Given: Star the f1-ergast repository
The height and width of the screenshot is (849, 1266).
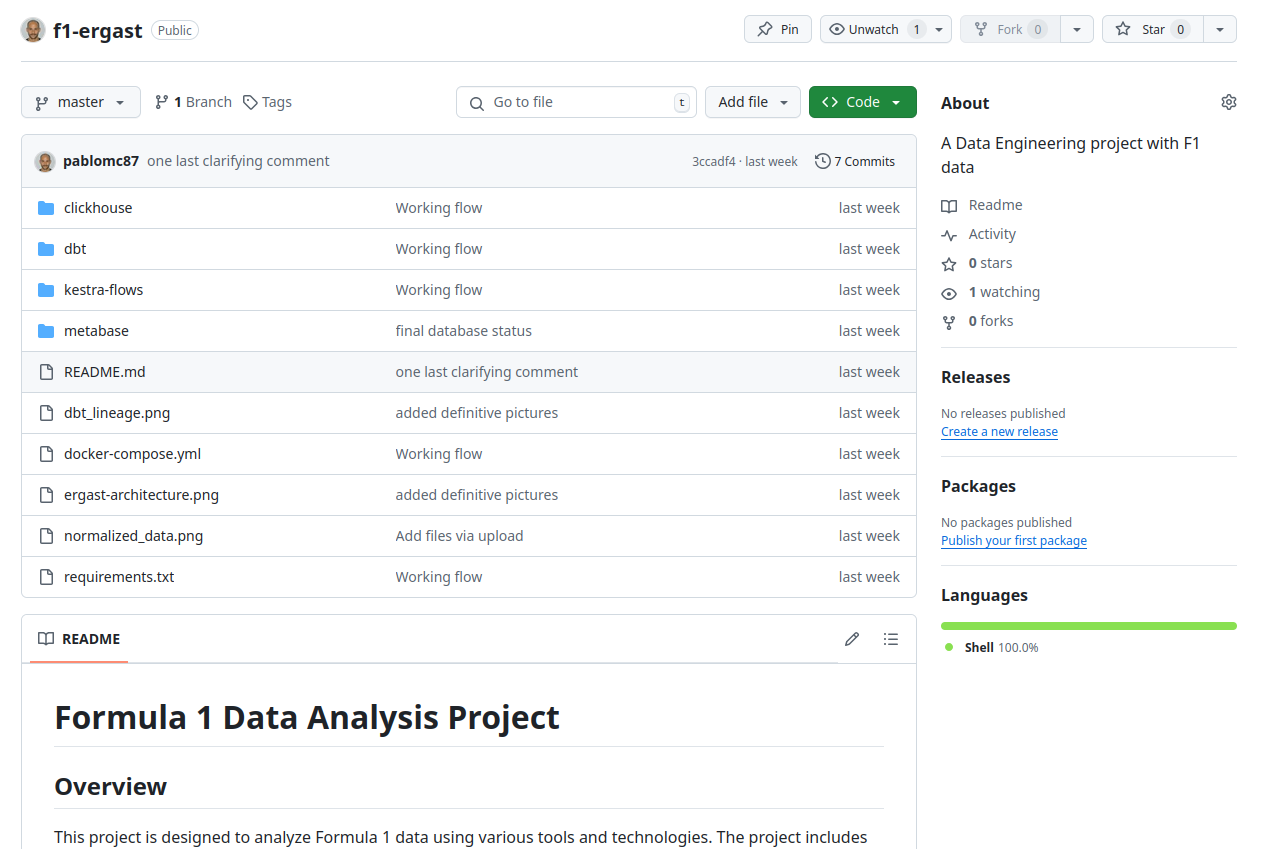Looking at the screenshot, I should (x=1152, y=29).
